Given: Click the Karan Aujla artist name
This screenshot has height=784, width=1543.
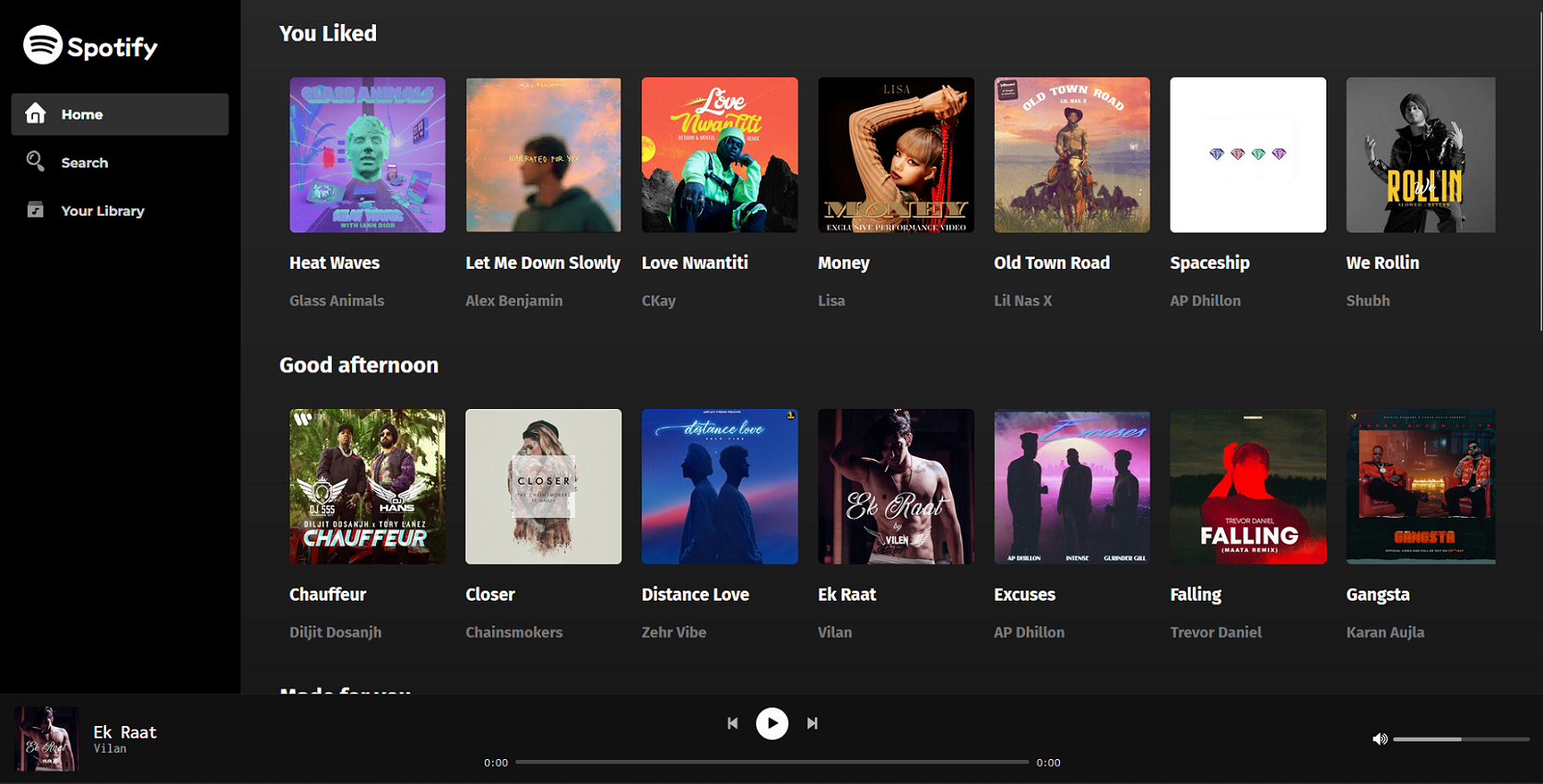Looking at the screenshot, I should 1385,632.
